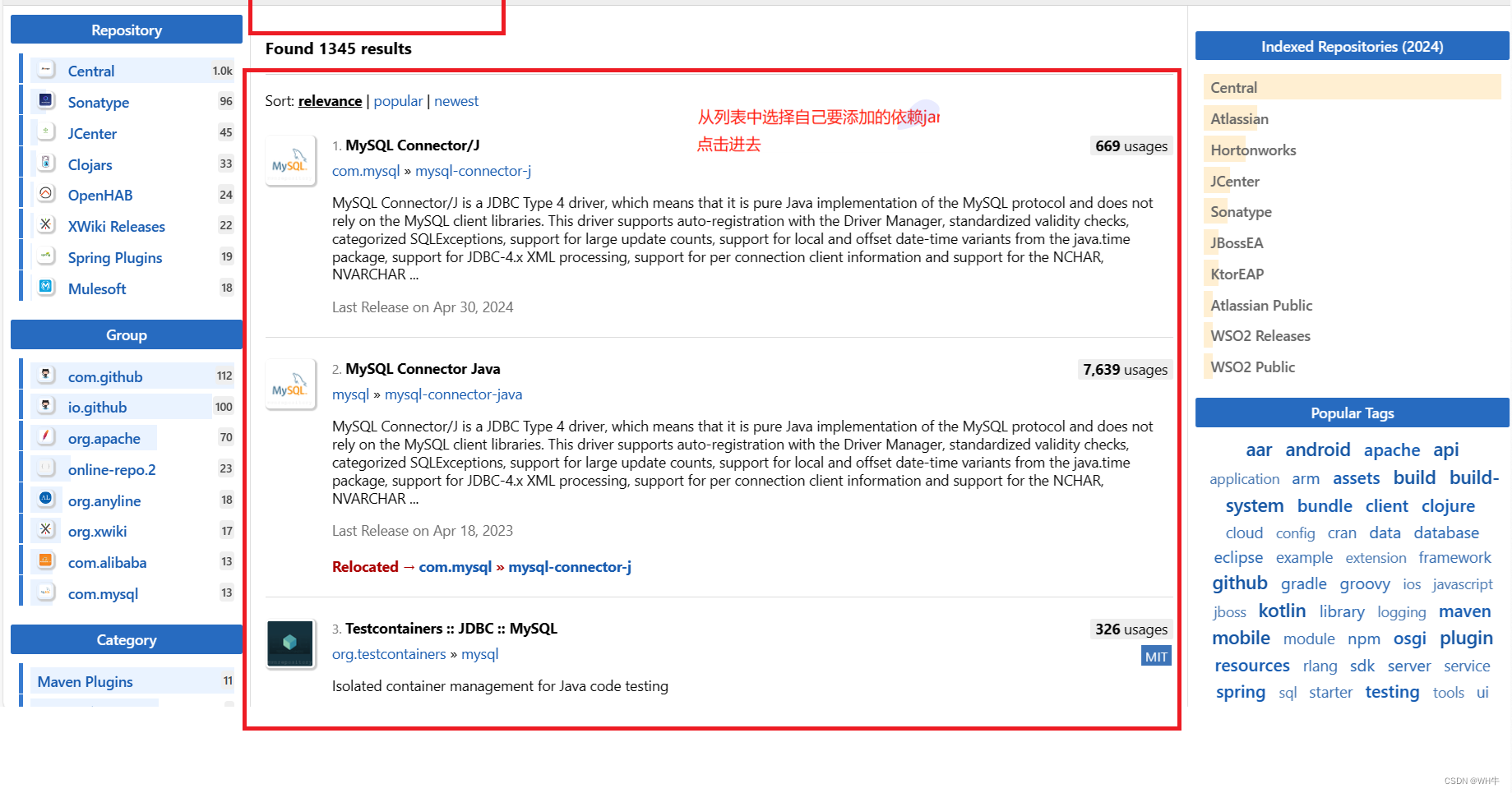The image size is (1512, 793).
Task: Open the JBossEA indexed repository
Action: click(x=1237, y=242)
